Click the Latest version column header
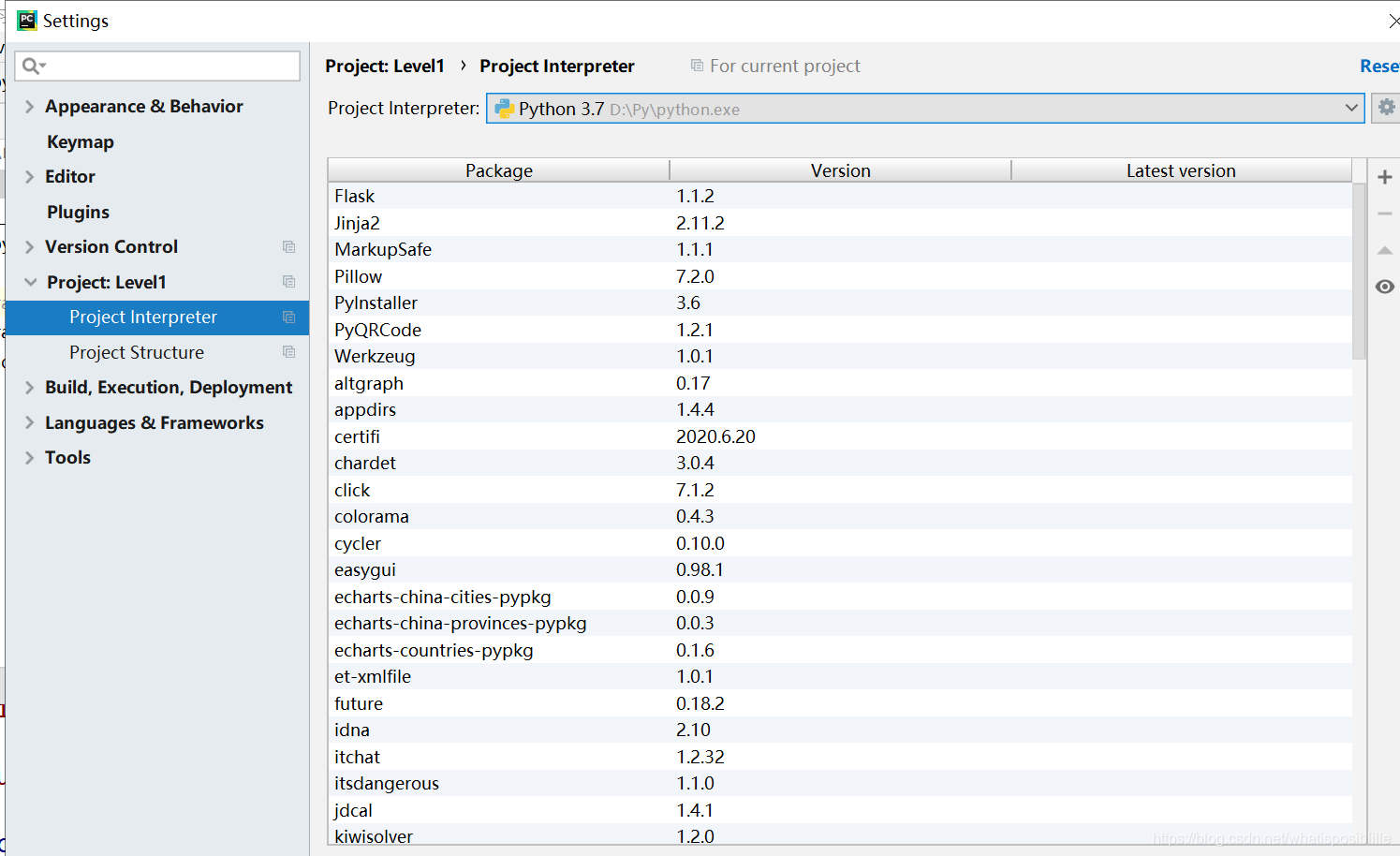 point(1182,170)
